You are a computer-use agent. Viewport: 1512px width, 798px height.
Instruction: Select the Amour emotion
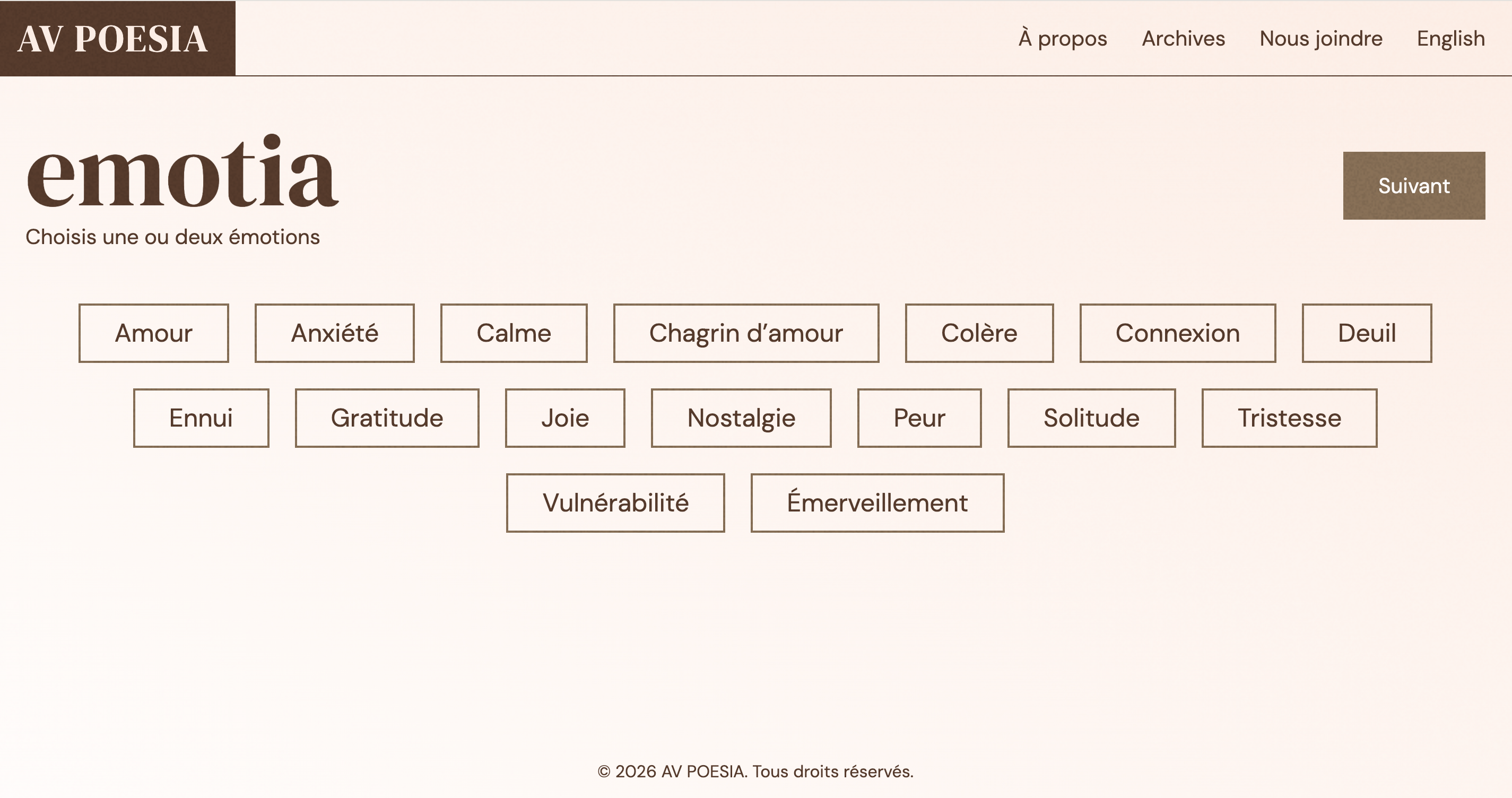[154, 333]
